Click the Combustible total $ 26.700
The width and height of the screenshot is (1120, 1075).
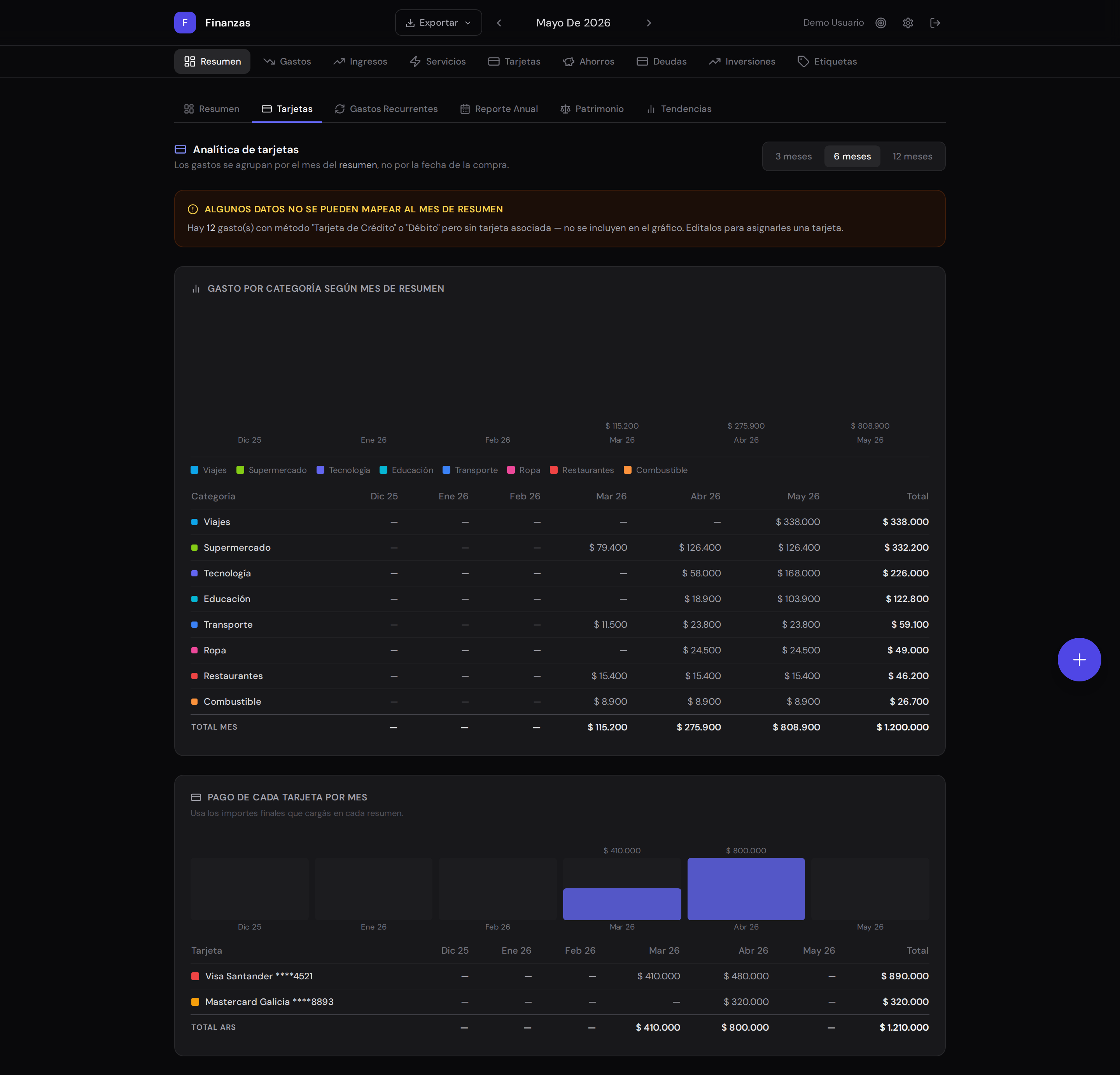tap(908, 702)
